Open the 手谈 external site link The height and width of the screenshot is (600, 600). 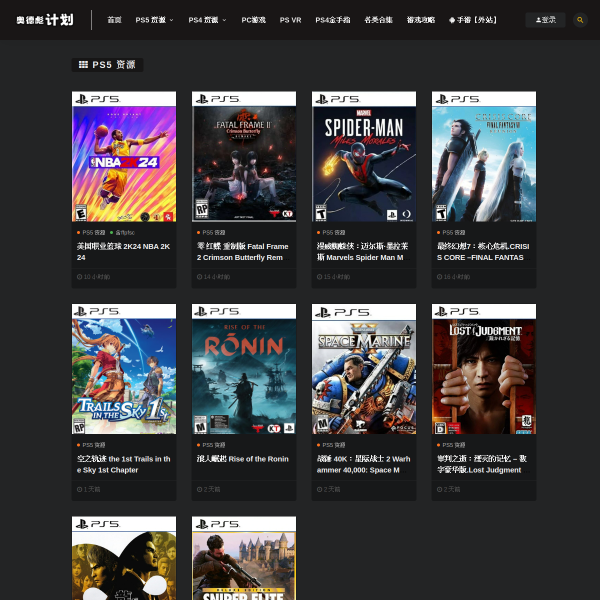[473, 20]
